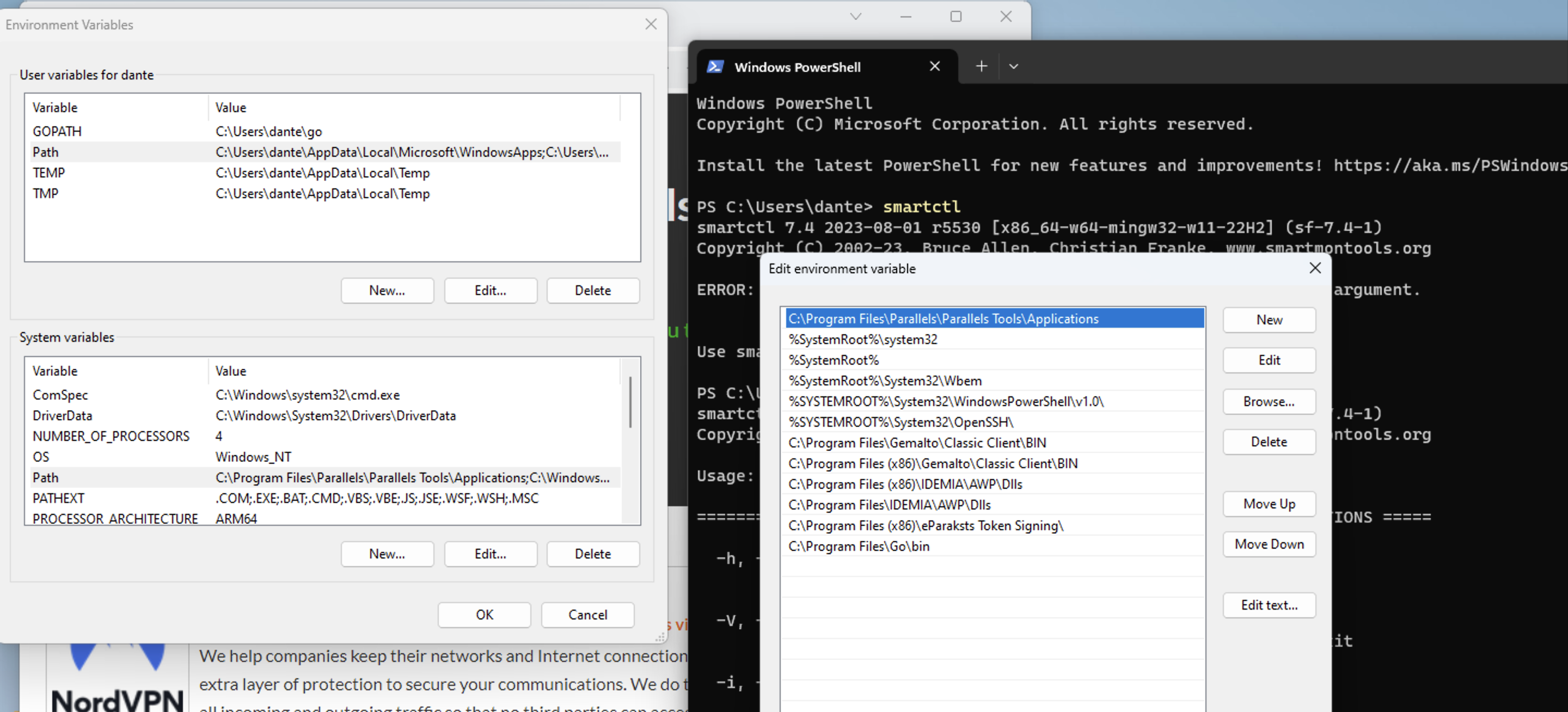
Task: Click New in Edit environment variable dialog
Action: point(1269,320)
